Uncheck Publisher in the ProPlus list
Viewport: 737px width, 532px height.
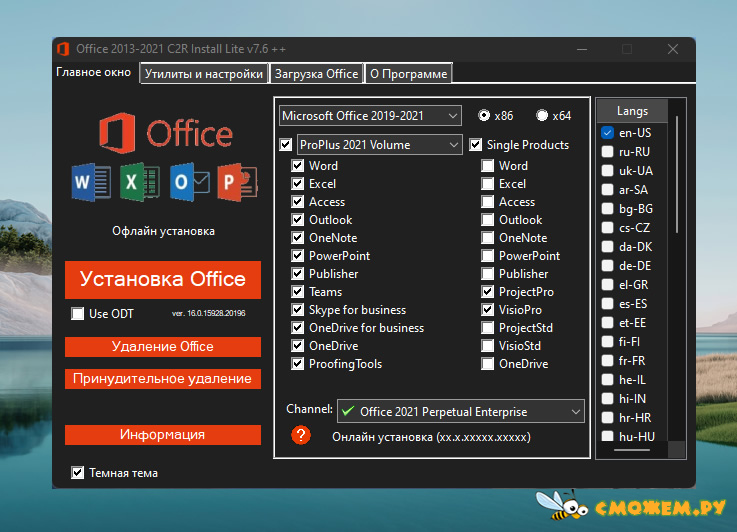coord(298,274)
